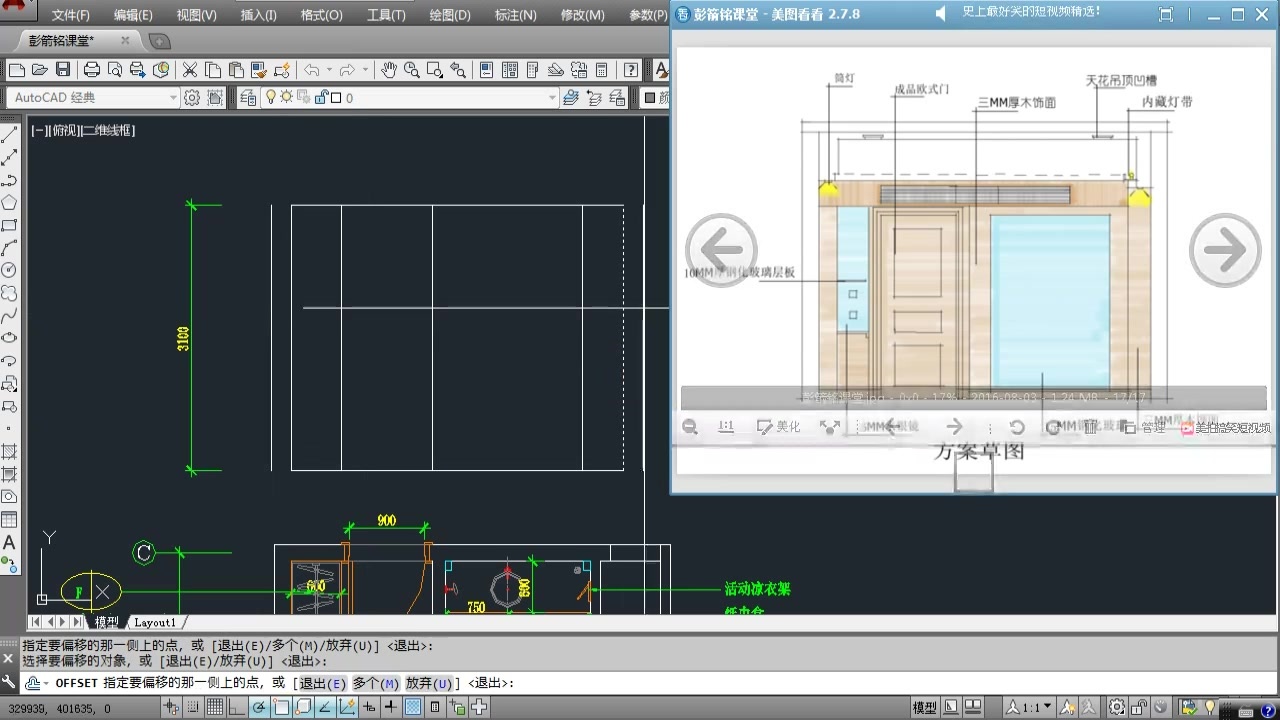
Task: Open the viewport [-] controls menu
Action: tap(39, 130)
